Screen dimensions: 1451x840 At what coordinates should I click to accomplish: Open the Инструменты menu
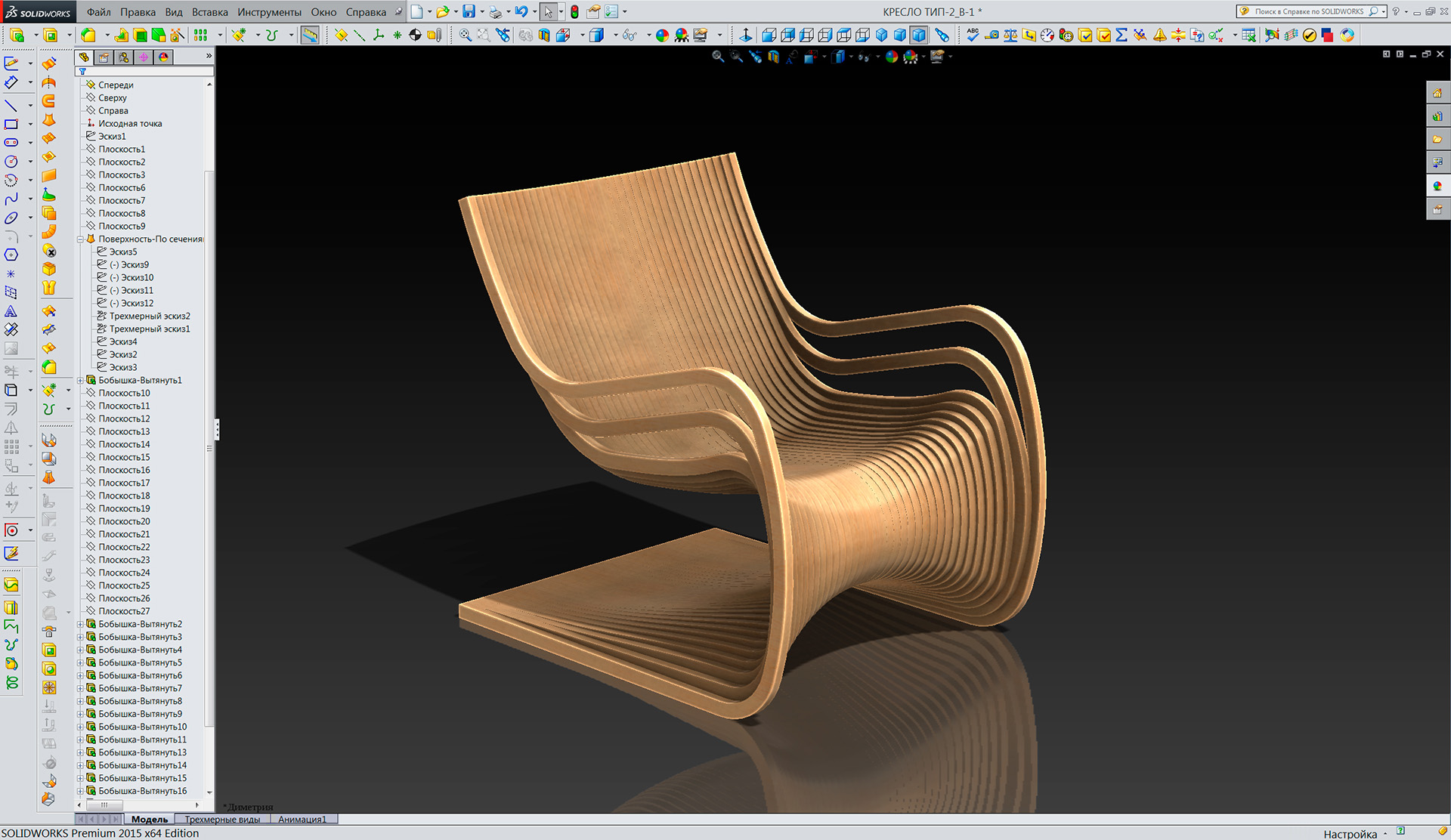click(x=269, y=12)
